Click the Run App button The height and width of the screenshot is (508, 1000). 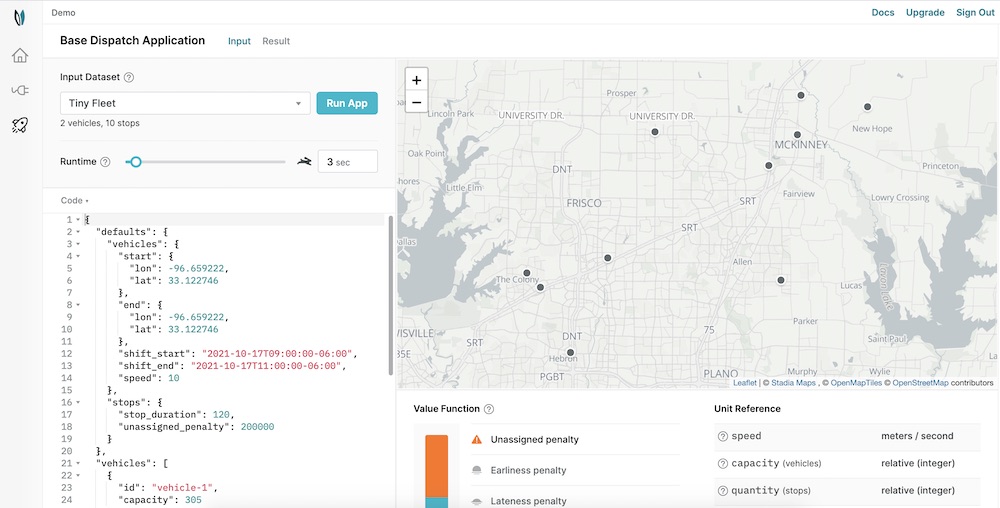click(x=347, y=103)
